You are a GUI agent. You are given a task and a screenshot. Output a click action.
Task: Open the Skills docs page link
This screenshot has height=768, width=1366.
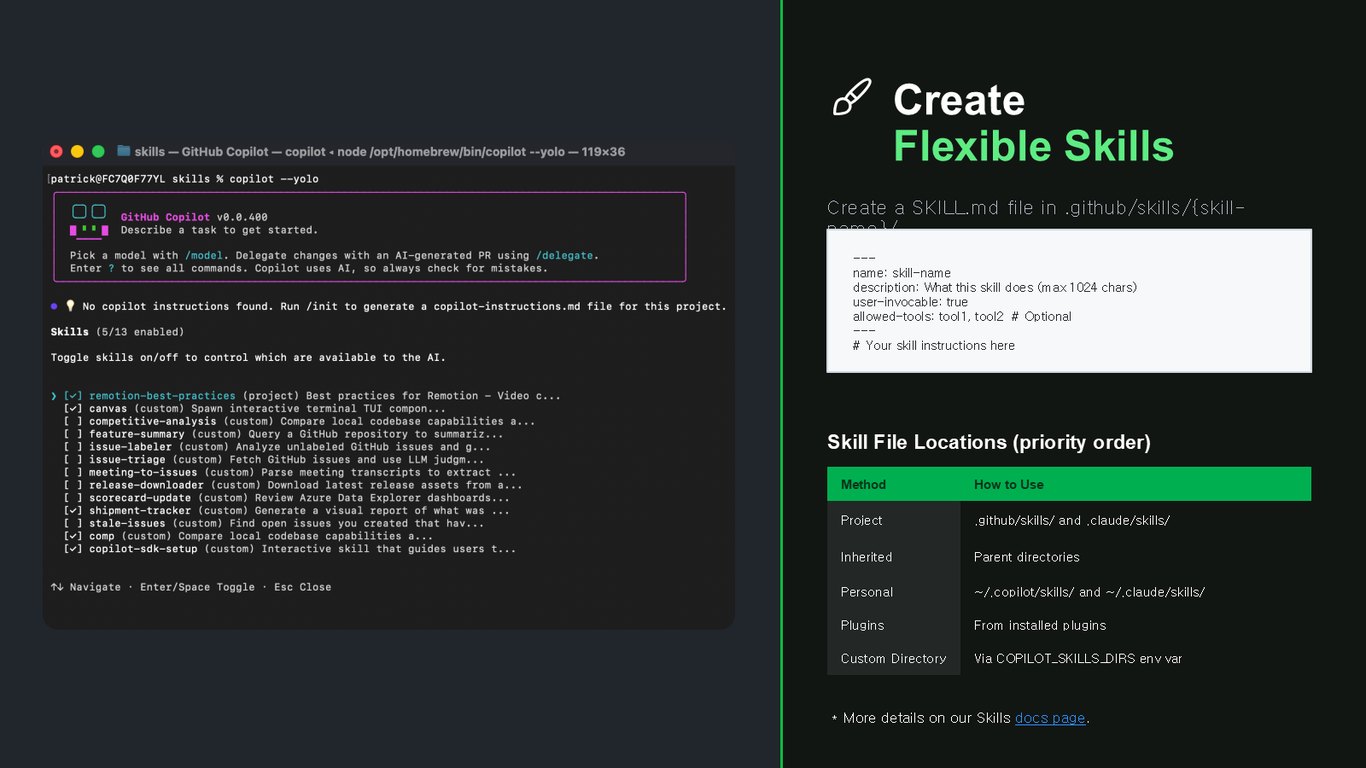(x=1050, y=718)
